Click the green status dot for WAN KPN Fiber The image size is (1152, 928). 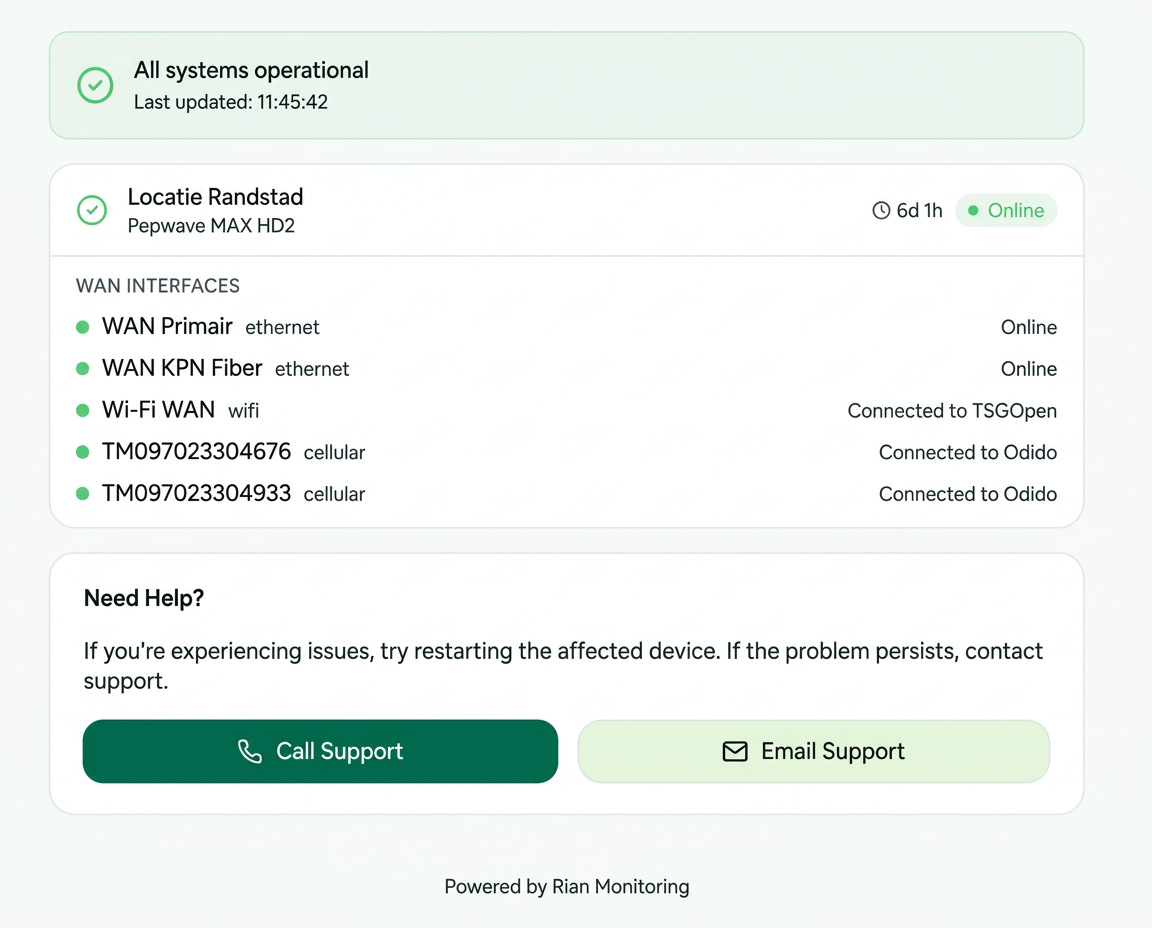(x=83, y=368)
